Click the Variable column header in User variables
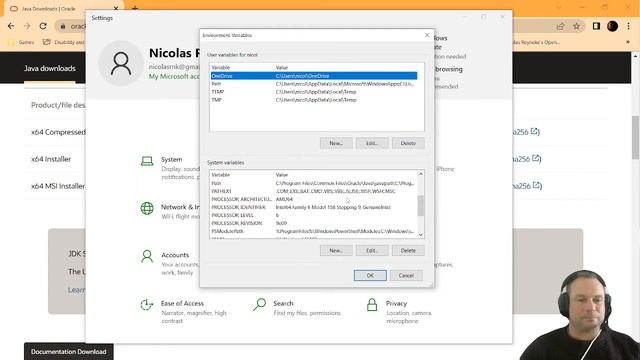Viewport: 640px width, 360px height. click(x=242, y=67)
